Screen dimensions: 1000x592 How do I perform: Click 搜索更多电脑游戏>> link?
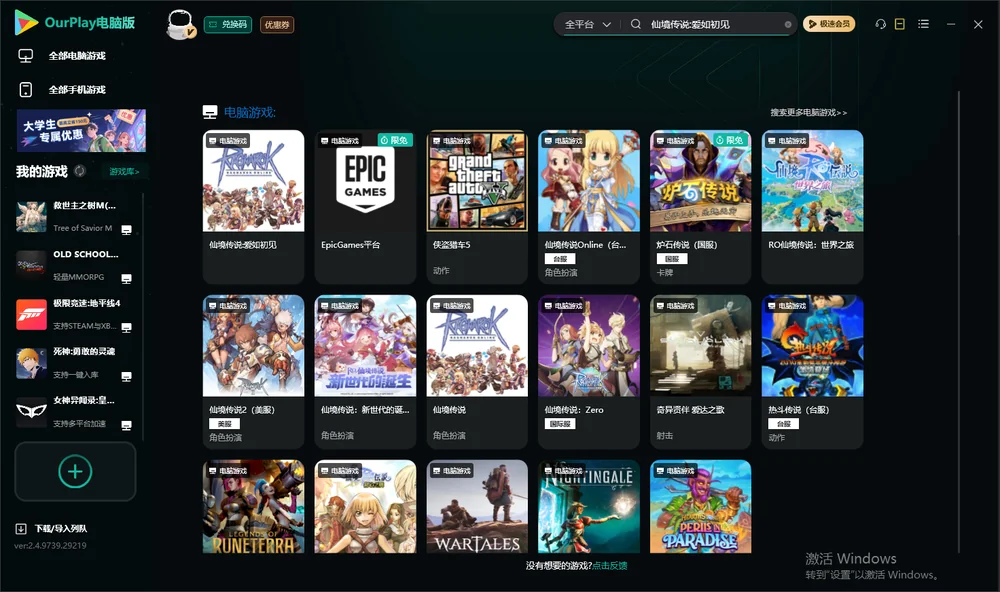click(x=809, y=113)
